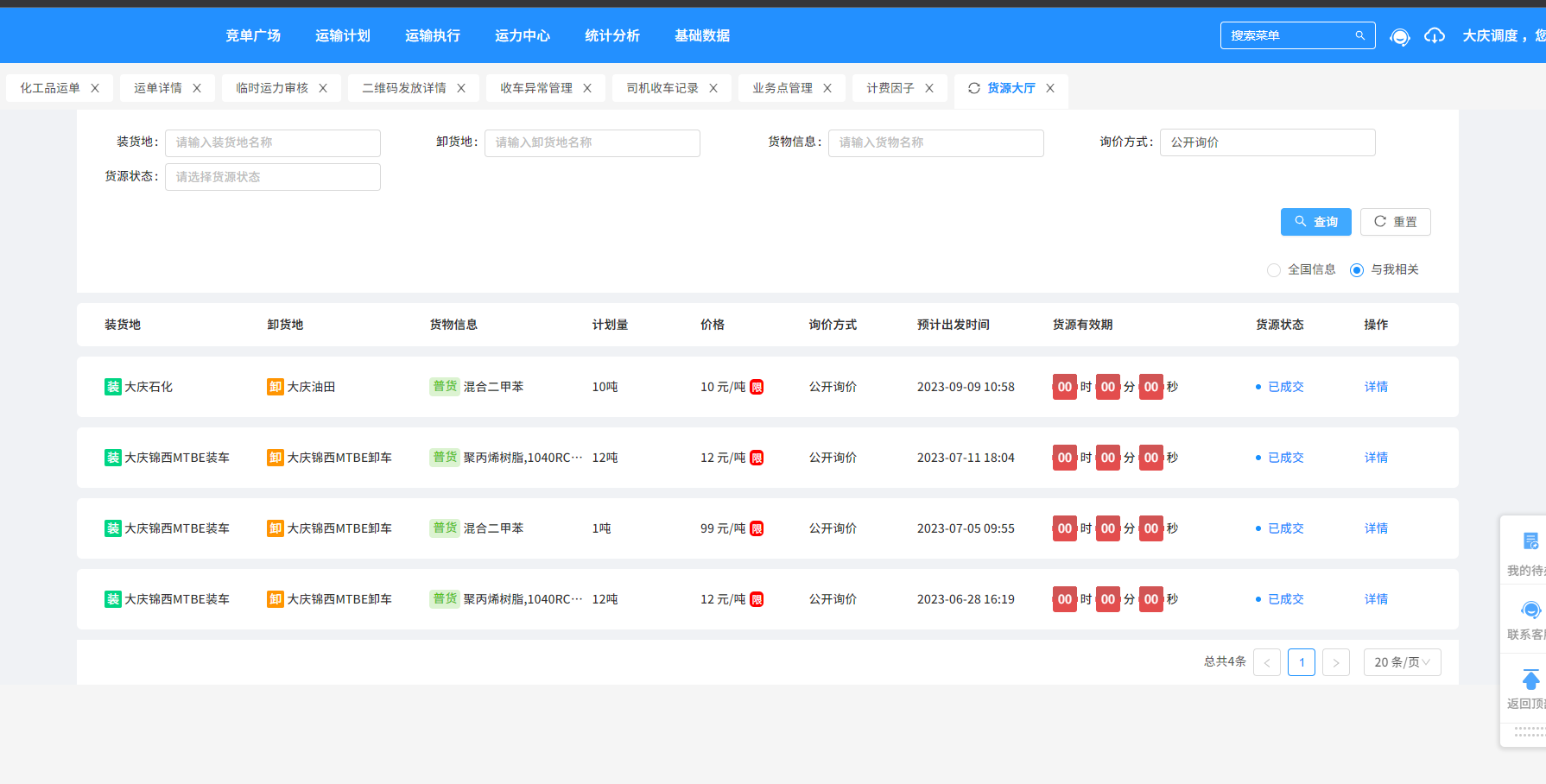Open 联系客服 floating sidebar icon
Screen dimensions: 1546x784
point(1530,610)
